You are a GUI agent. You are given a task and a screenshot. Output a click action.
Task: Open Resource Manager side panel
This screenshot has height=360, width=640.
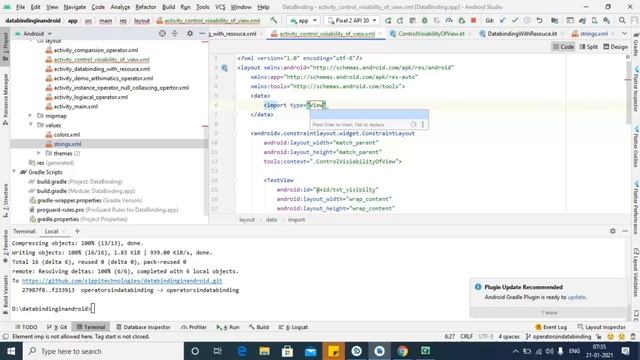point(5,99)
